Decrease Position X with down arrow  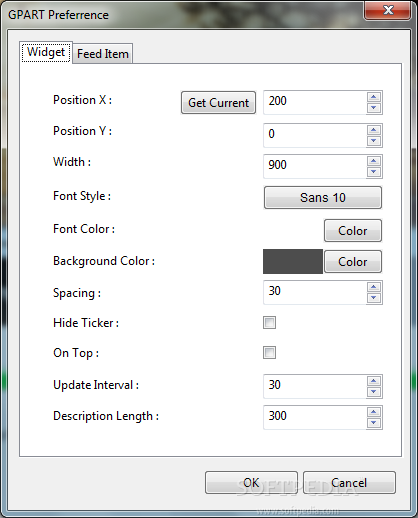click(374, 108)
